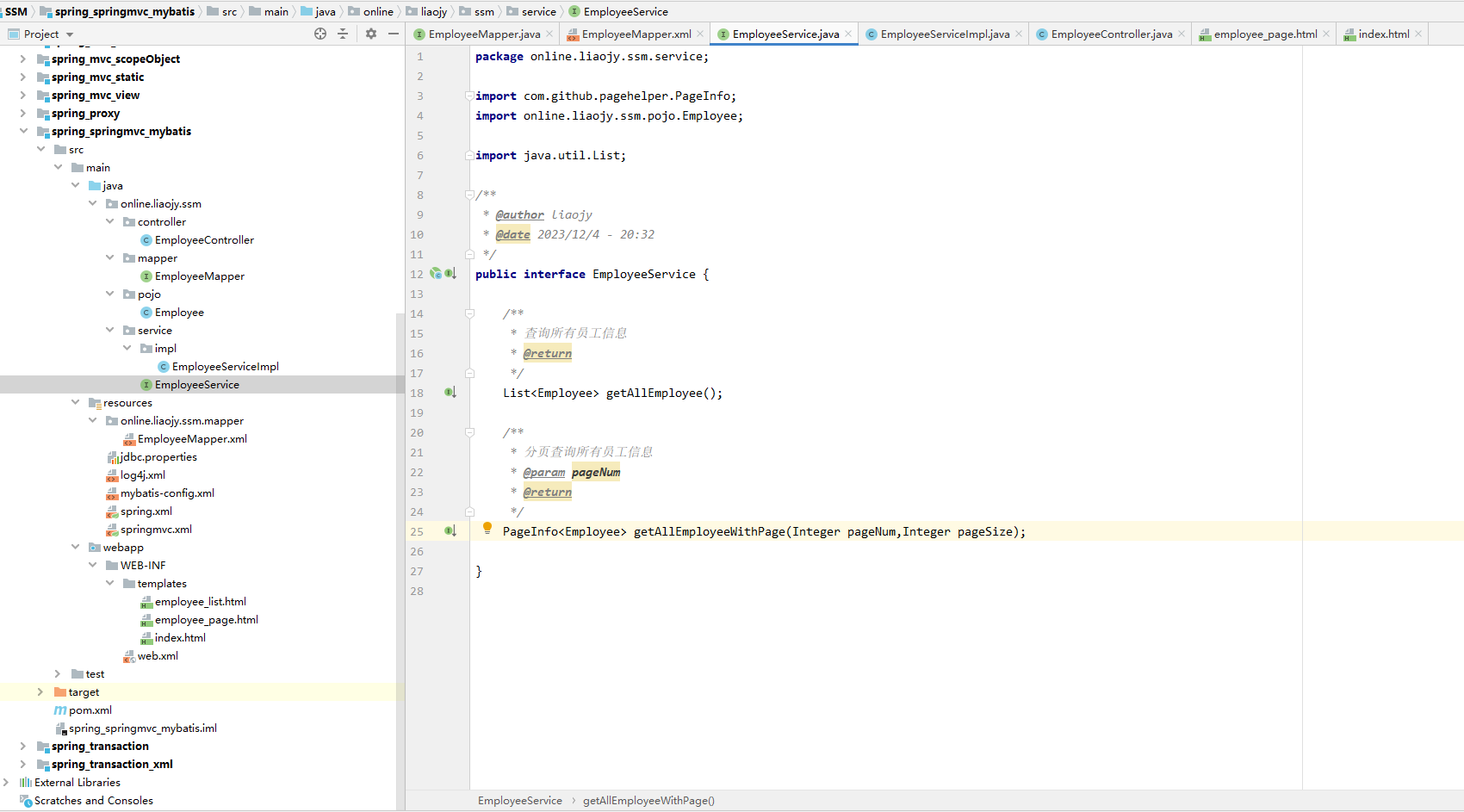Select jdbc.properties file

pos(158,456)
